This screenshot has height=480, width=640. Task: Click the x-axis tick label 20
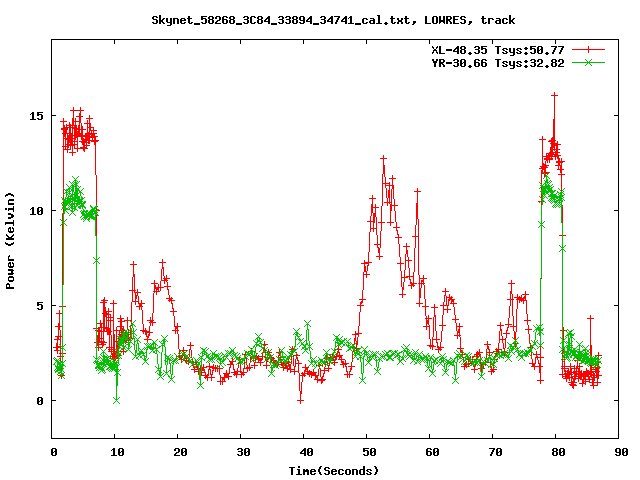click(x=180, y=452)
